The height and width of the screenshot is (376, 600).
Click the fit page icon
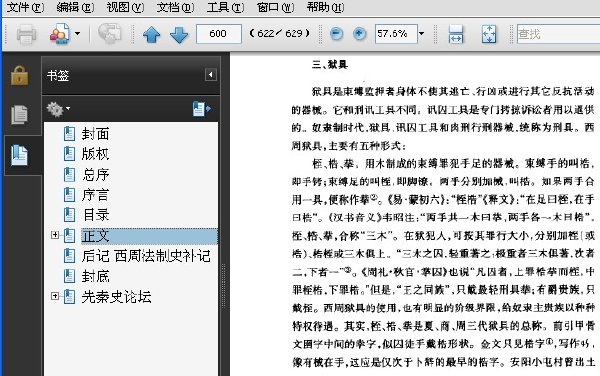pos(489,34)
